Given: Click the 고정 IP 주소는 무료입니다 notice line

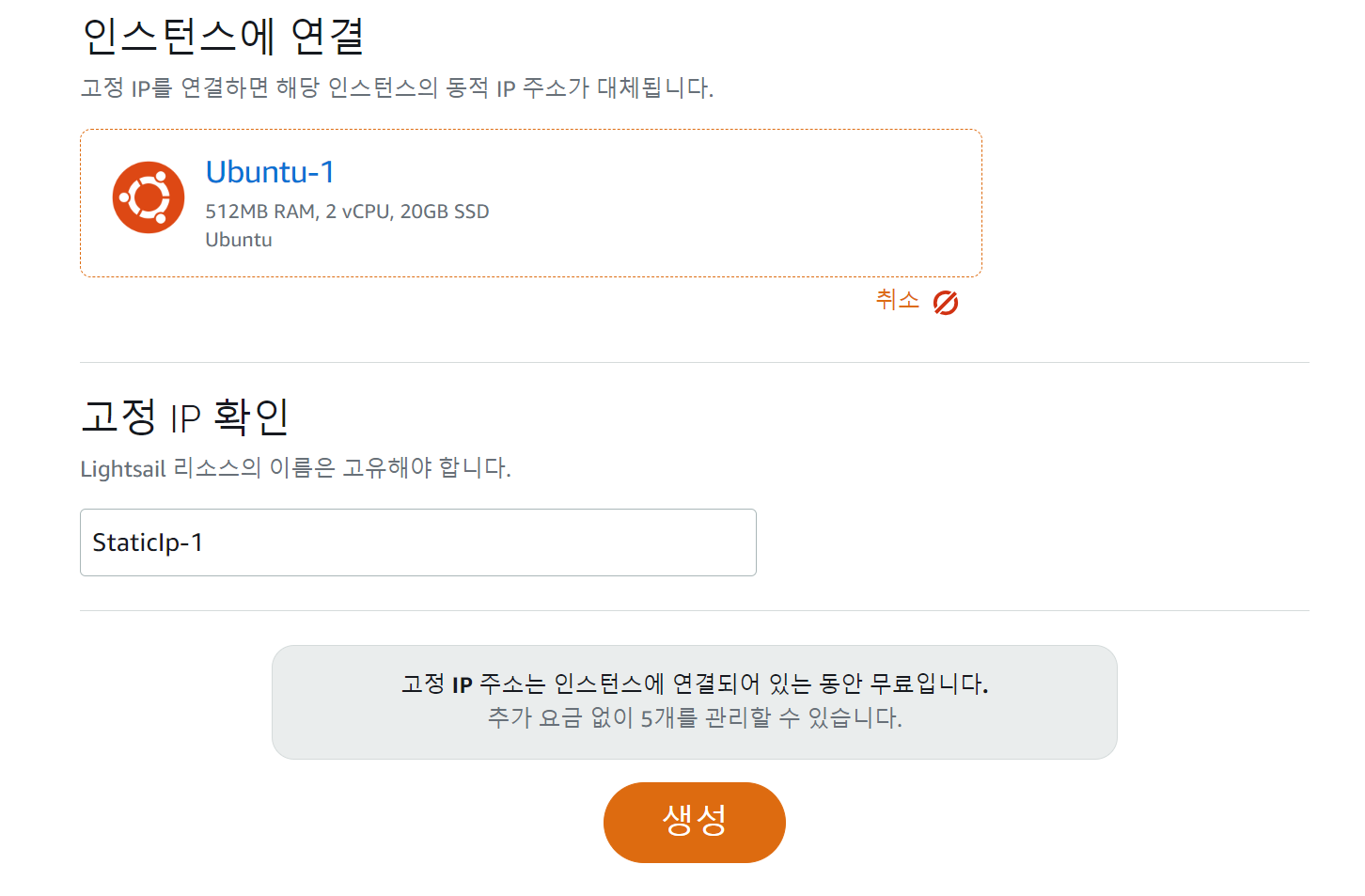Looking at the screenshot, I should [x=695, y=684].
